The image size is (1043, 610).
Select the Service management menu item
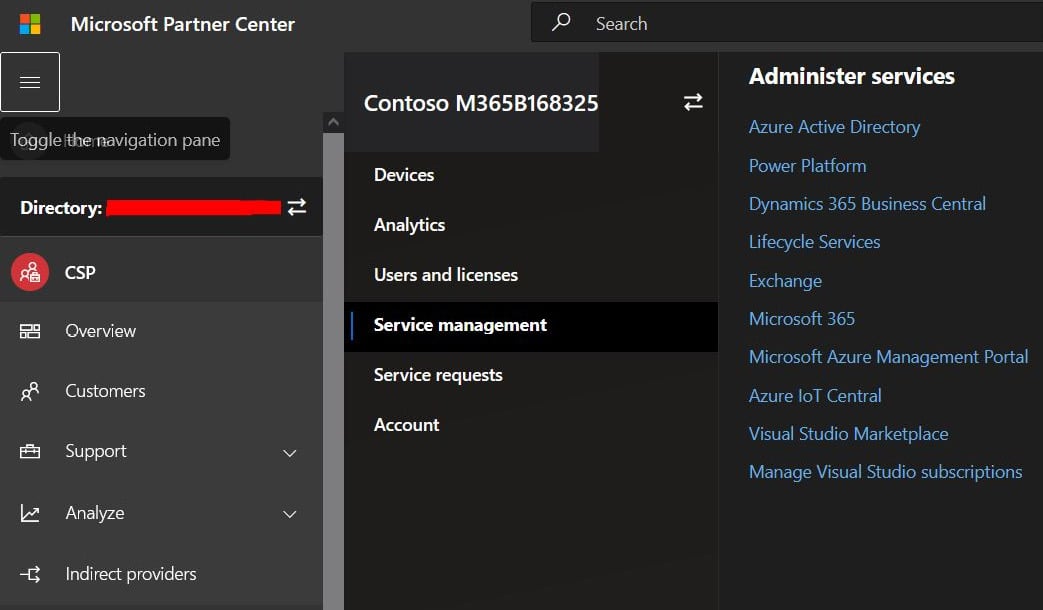(531, 325)
